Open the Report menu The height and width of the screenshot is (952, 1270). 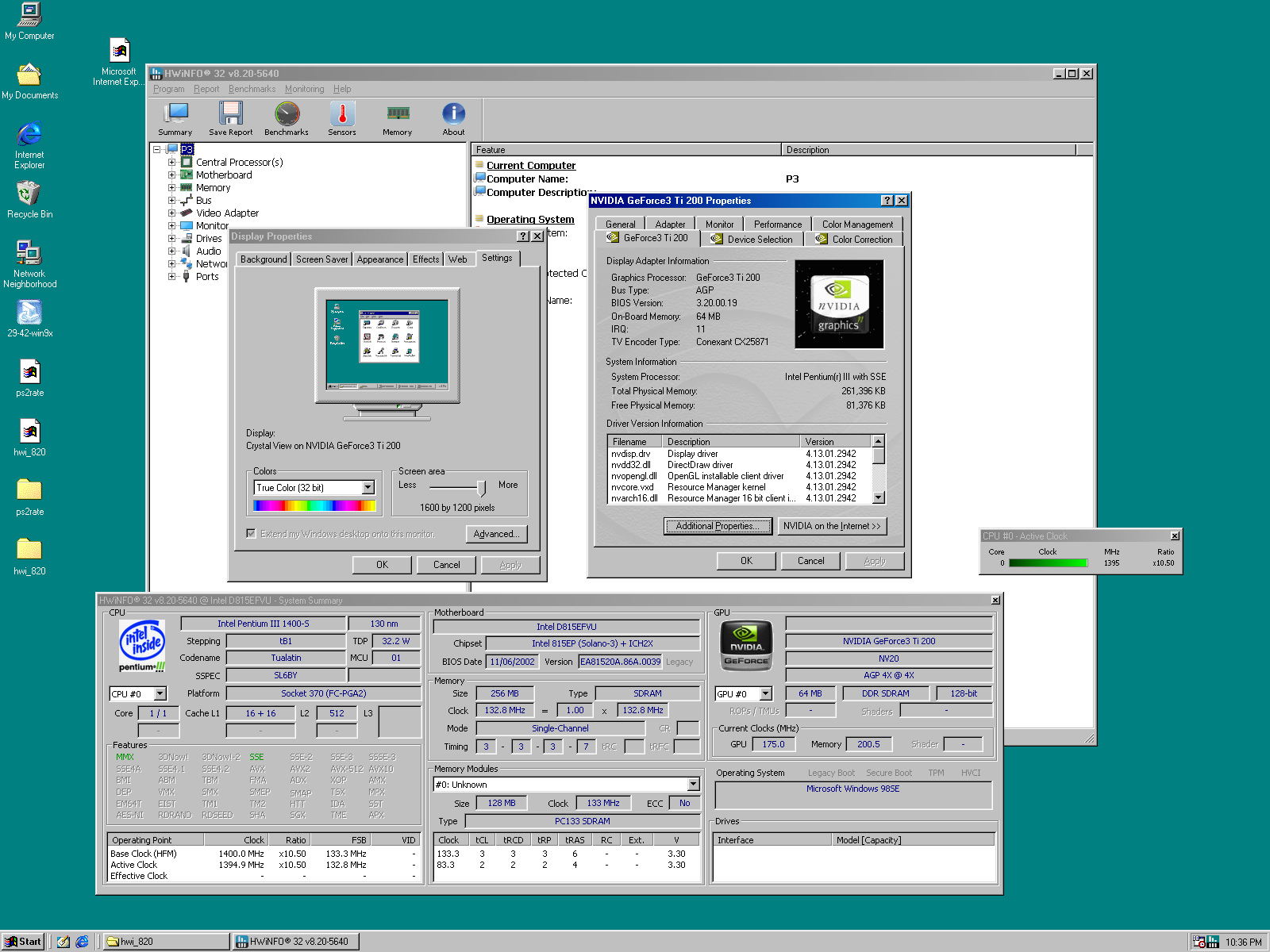(x=206, y=89)
